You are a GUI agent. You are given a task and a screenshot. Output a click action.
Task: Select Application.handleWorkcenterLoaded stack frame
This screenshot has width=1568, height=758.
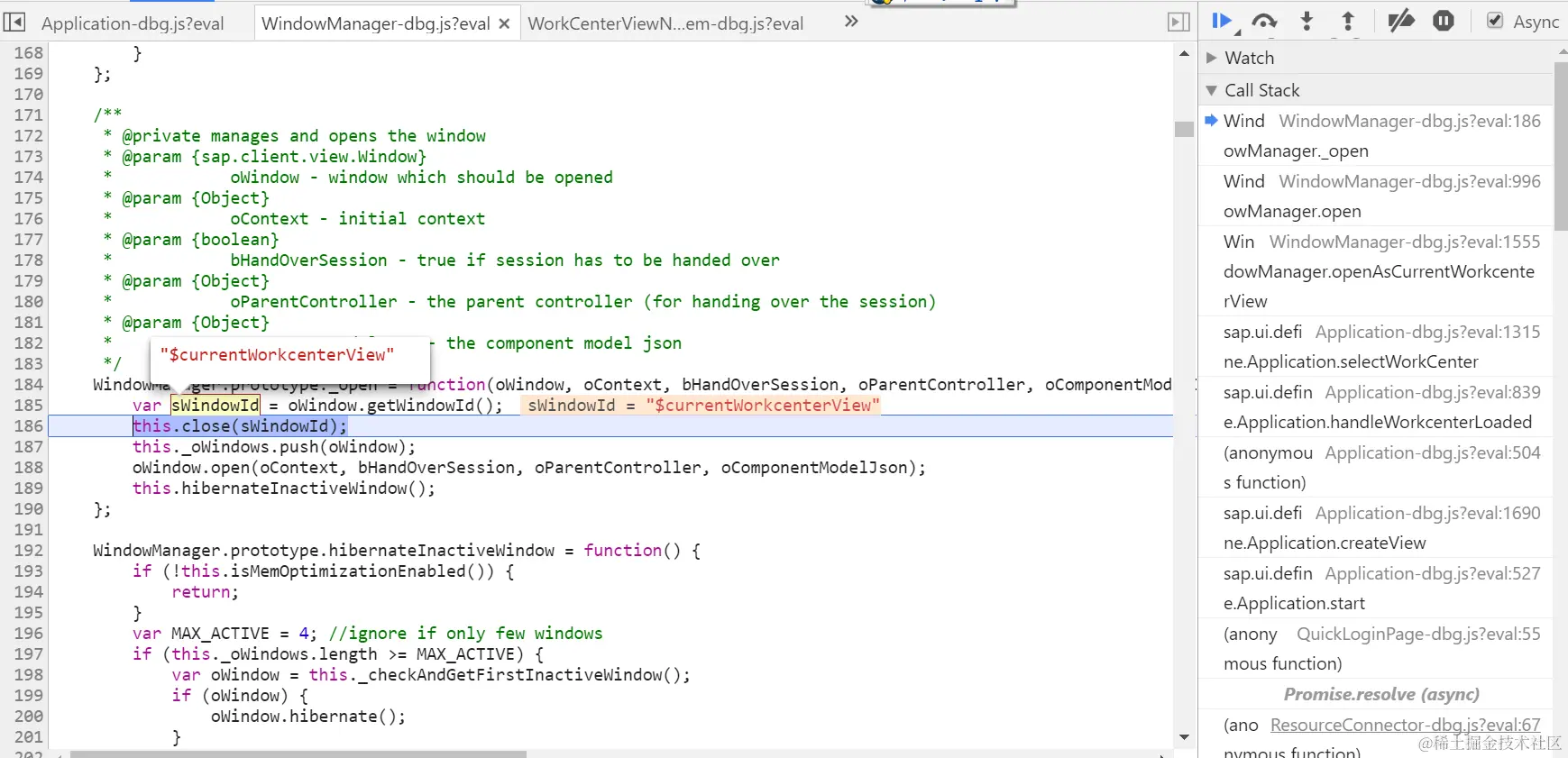click(x=1376, y=406)
